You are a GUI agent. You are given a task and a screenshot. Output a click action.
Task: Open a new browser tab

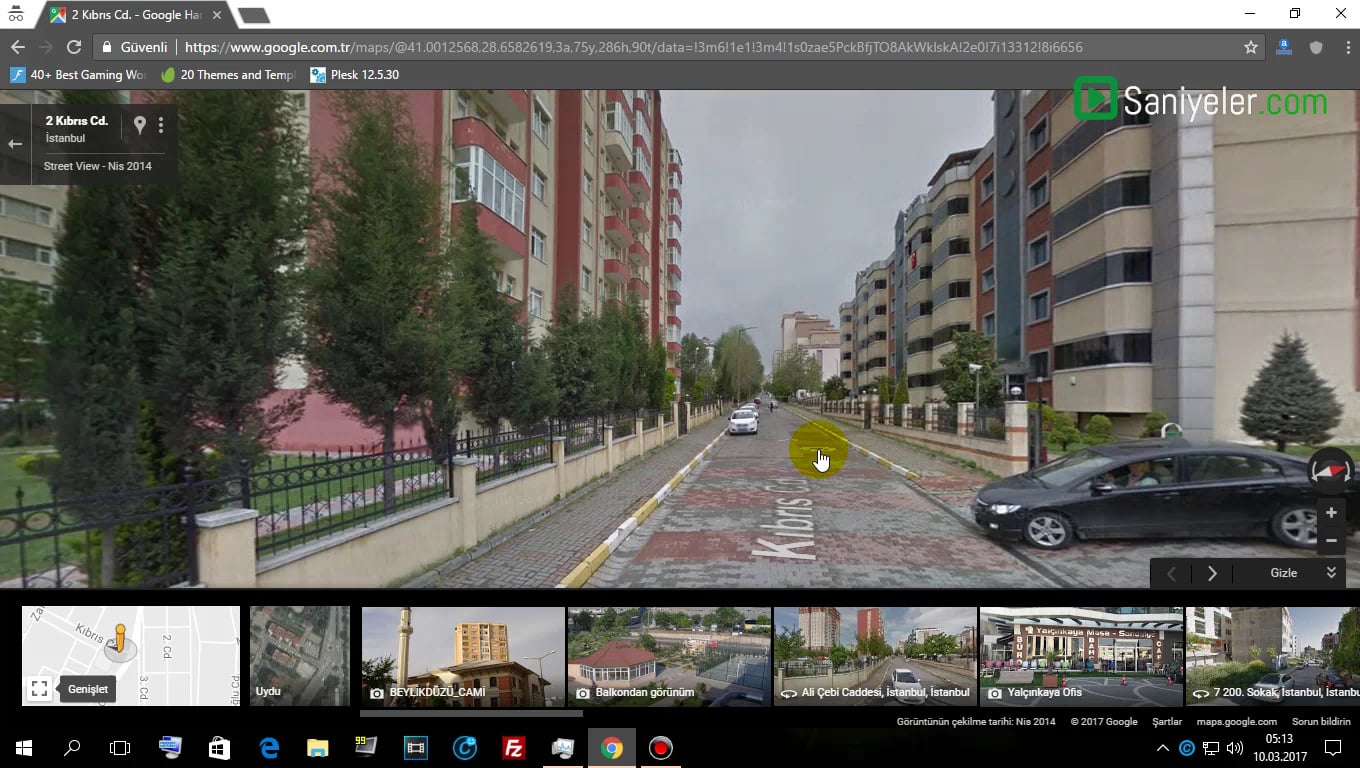(x=254, y=15)
